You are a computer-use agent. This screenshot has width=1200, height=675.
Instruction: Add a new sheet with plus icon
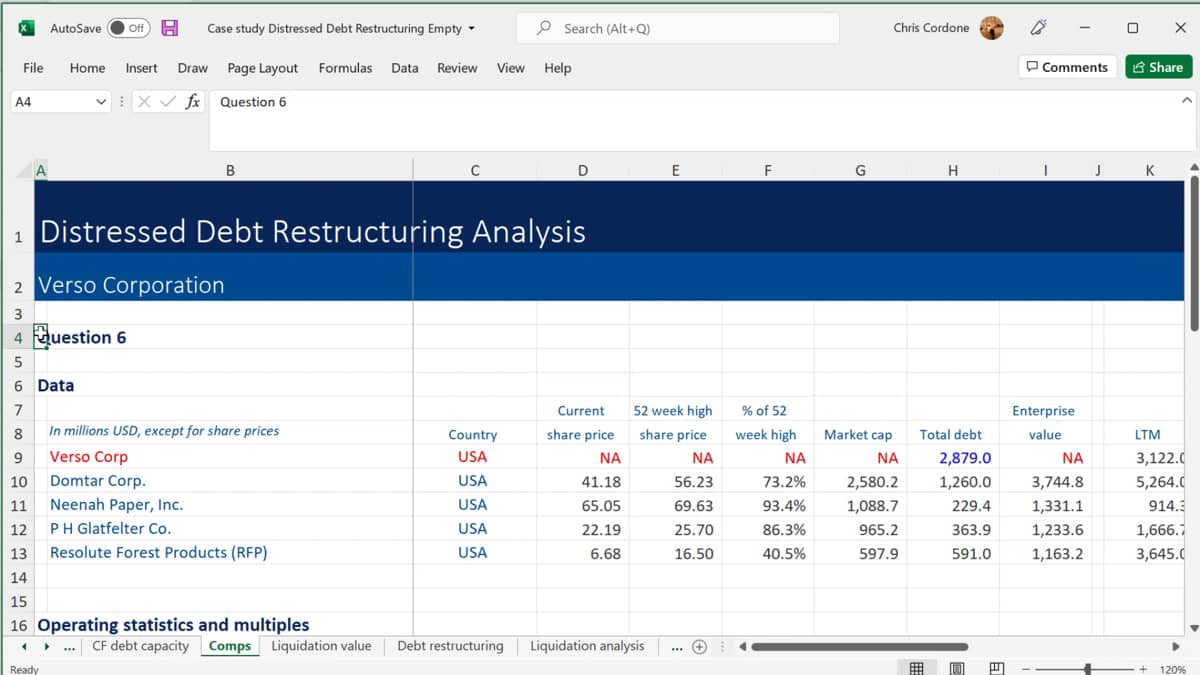(700, 647)
